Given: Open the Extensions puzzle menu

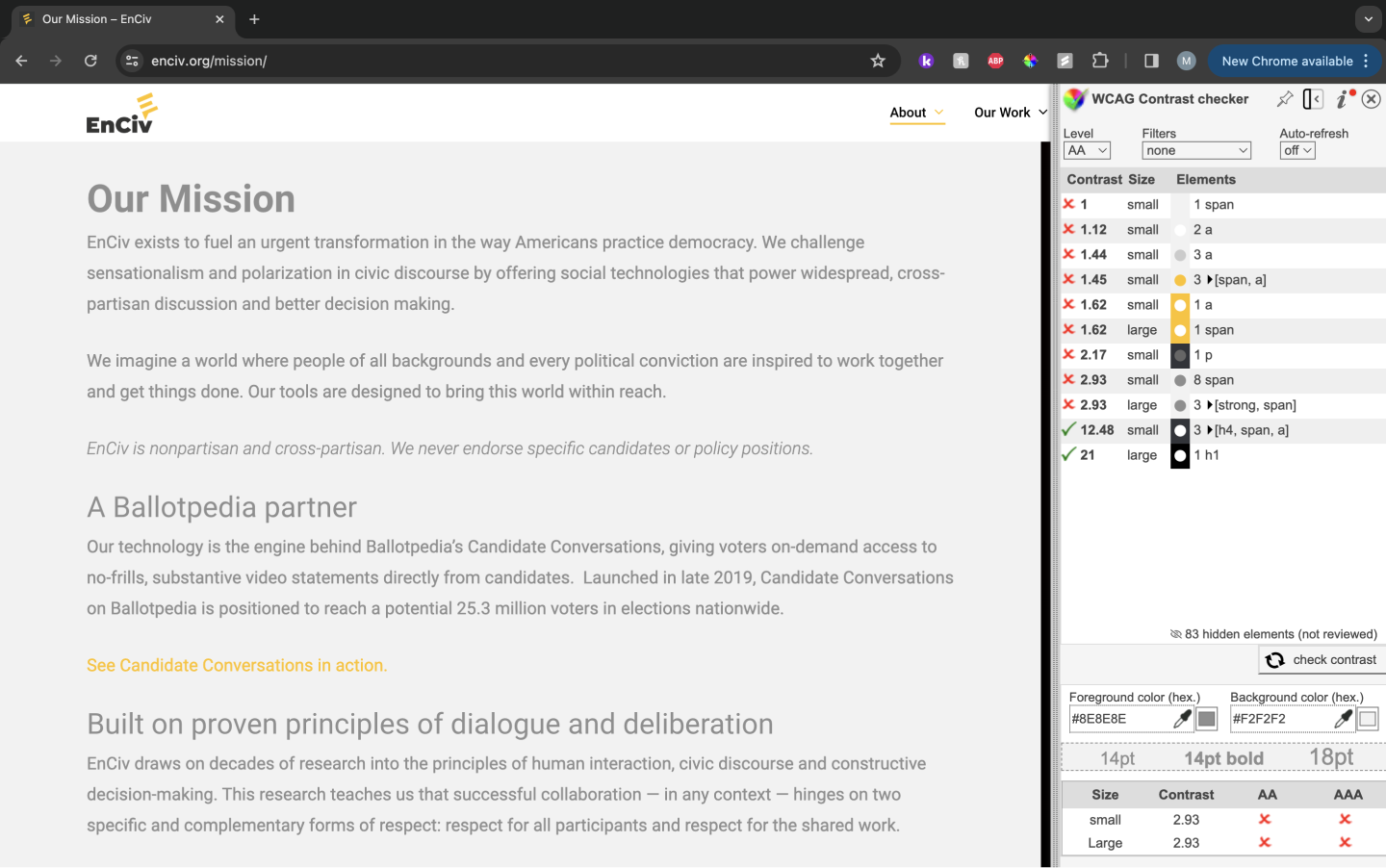Looking at the screenshot, I should (1100, 61).
